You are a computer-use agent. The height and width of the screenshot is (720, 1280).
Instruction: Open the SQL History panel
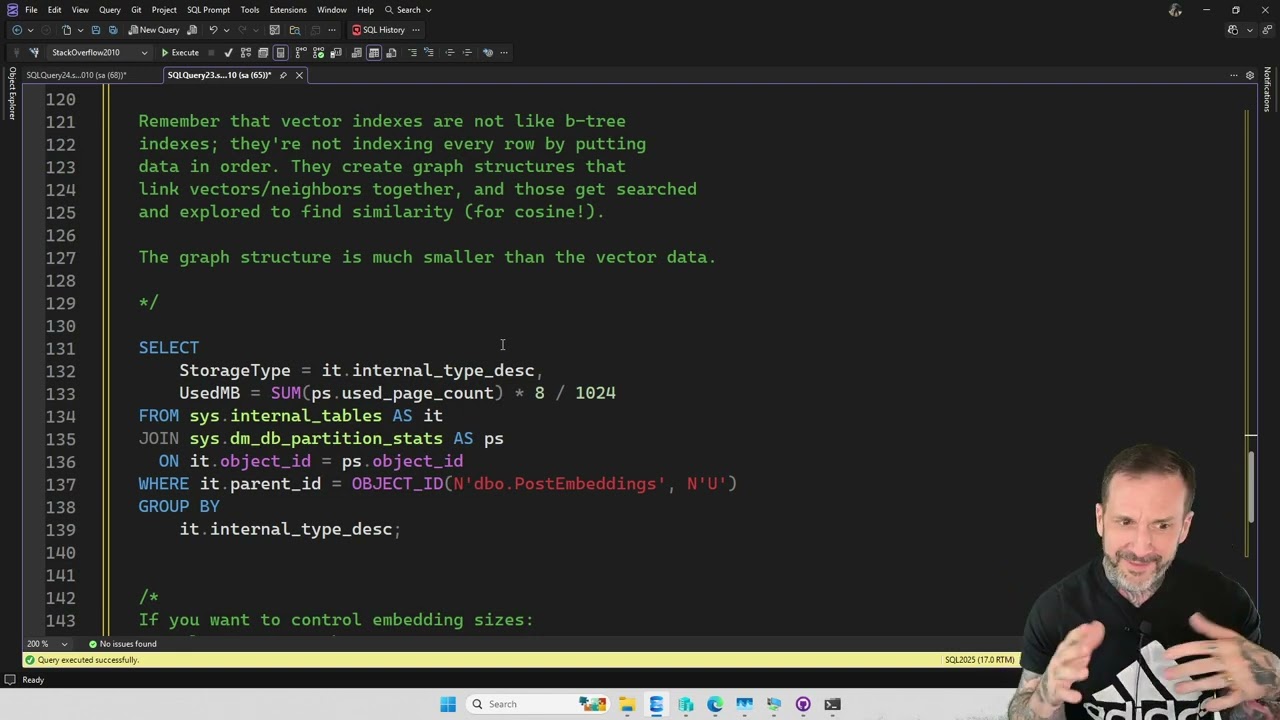(x=378, y=29)
